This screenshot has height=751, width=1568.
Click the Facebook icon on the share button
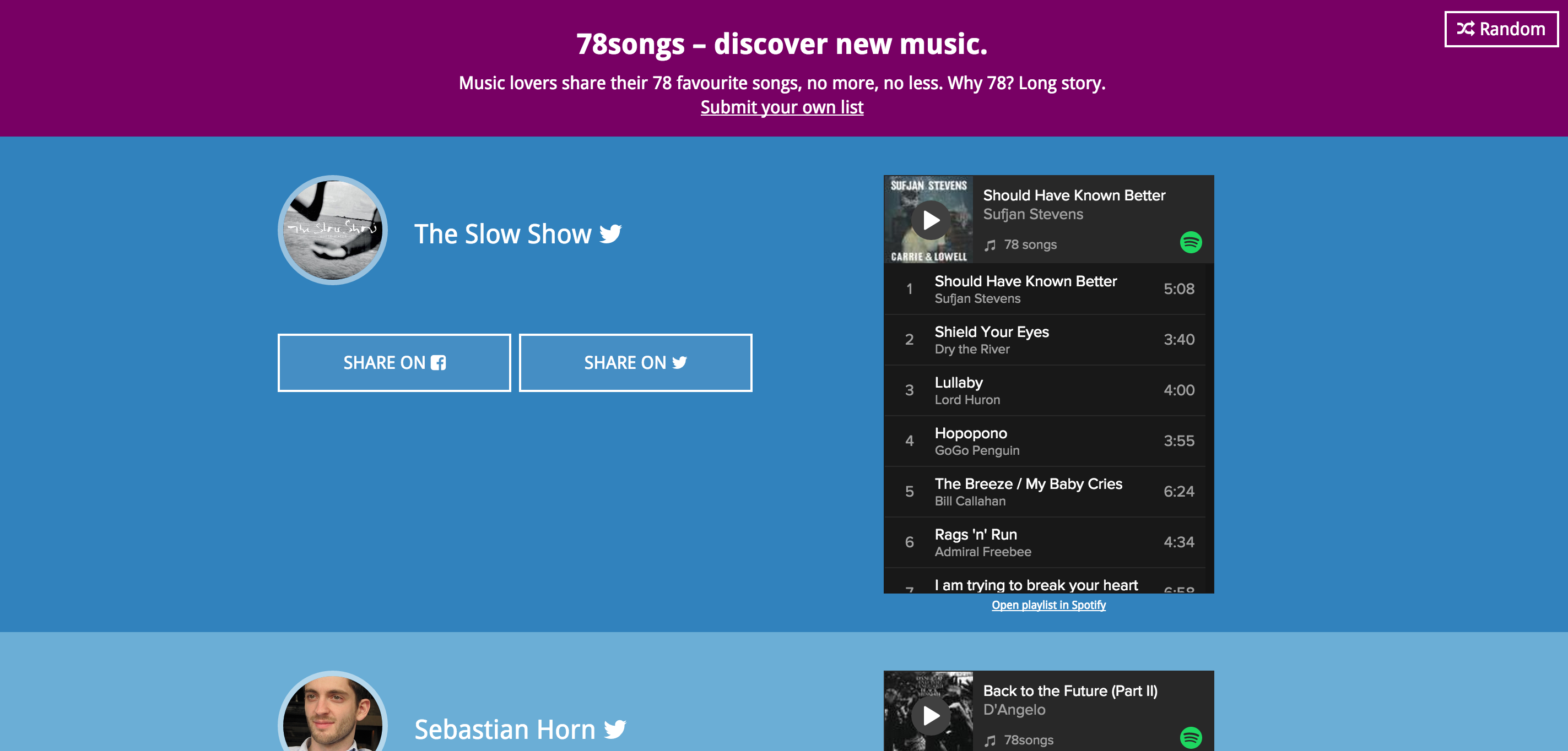pos(438,362)
